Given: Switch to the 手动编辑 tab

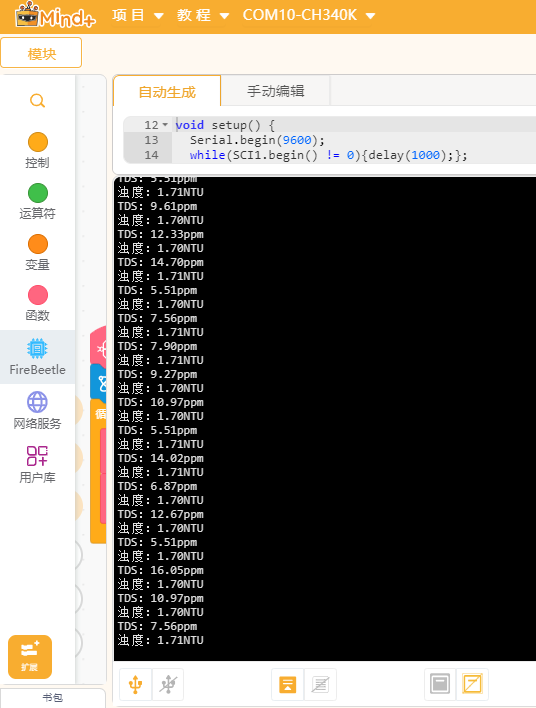Looking at the screenshot, I should point(275,91).
